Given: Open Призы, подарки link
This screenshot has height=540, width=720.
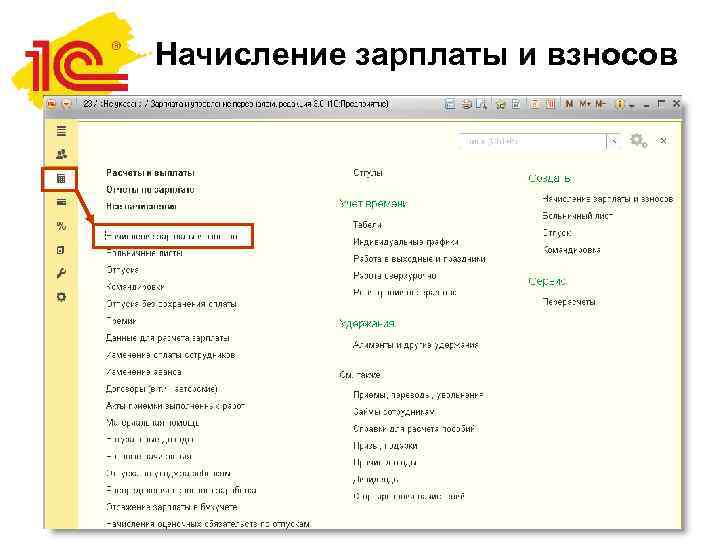Looking at the screenshot, I should (385, 445).
